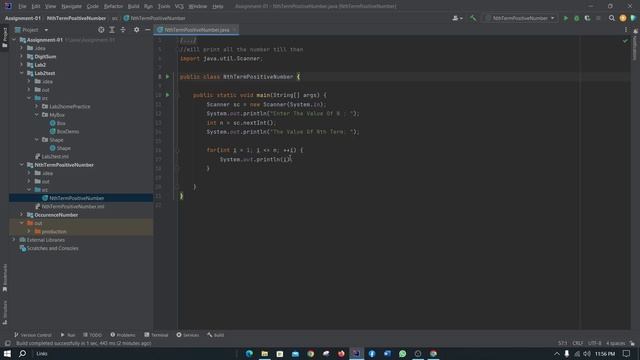Expand External Libraries node
Screen dimensions: 640x360
14,240
